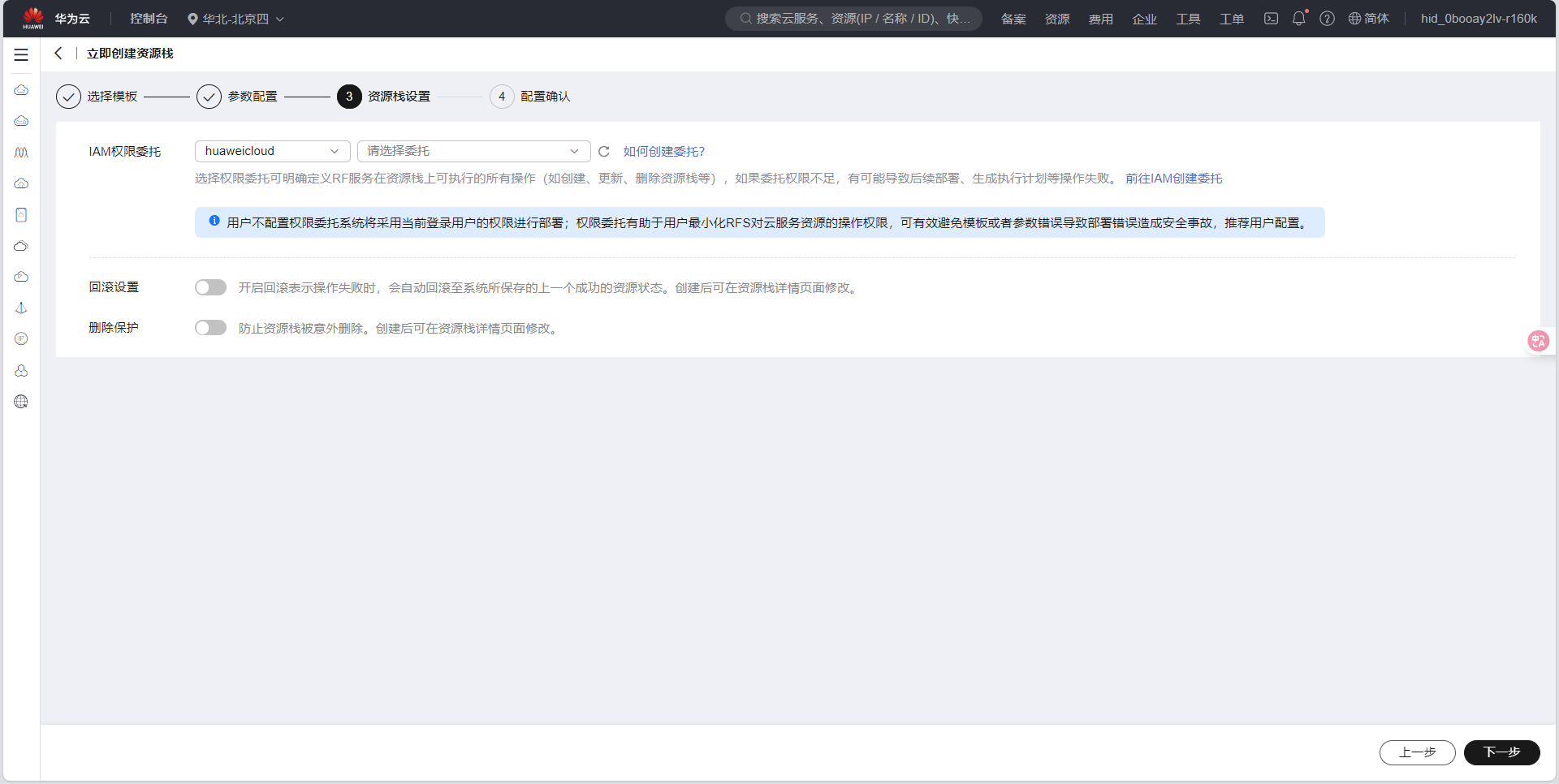Click the 上一步 button

pos(1418,752)
